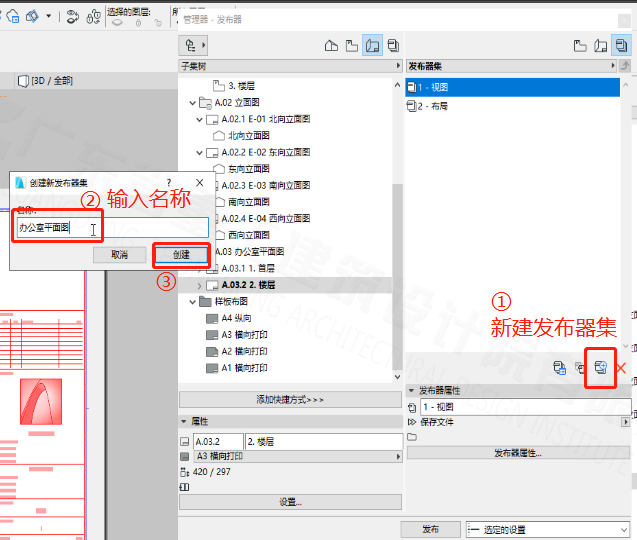Open the View Map icon in navigator
The height and width of the screenshot is (540, 637).
point(351,45)
